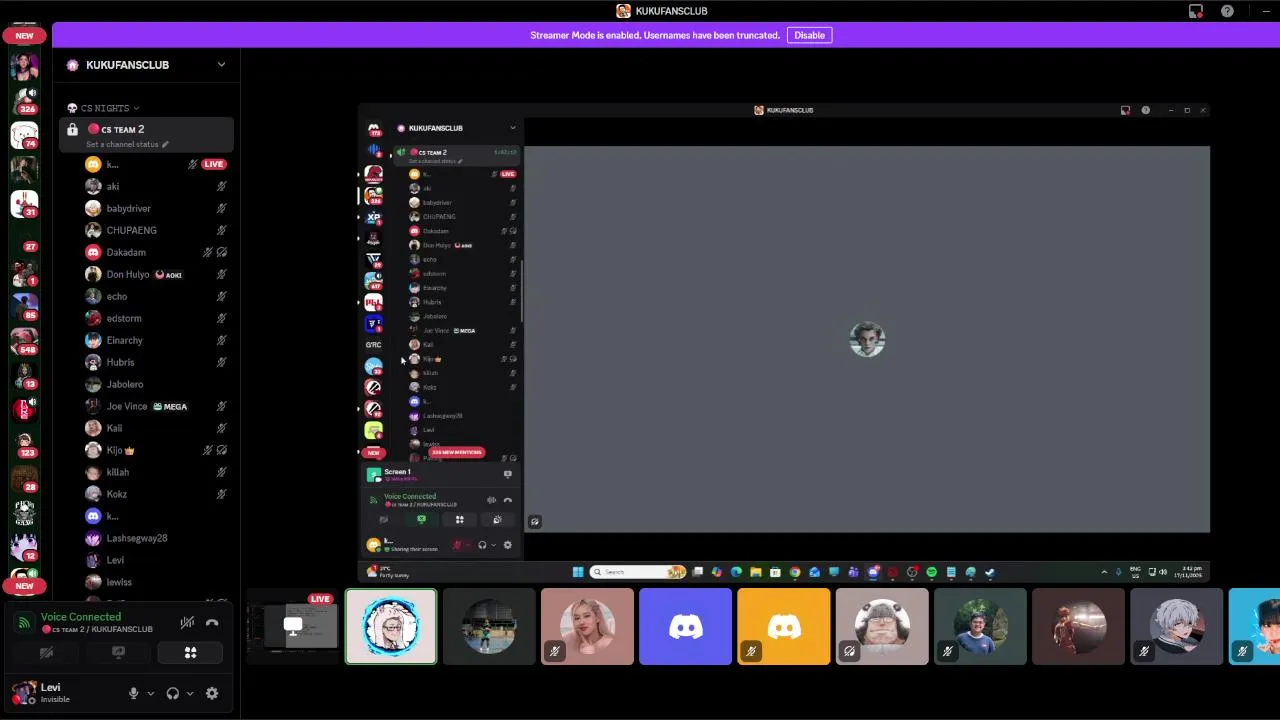
Task: Select user aki in the voice list
Action: 157,186
